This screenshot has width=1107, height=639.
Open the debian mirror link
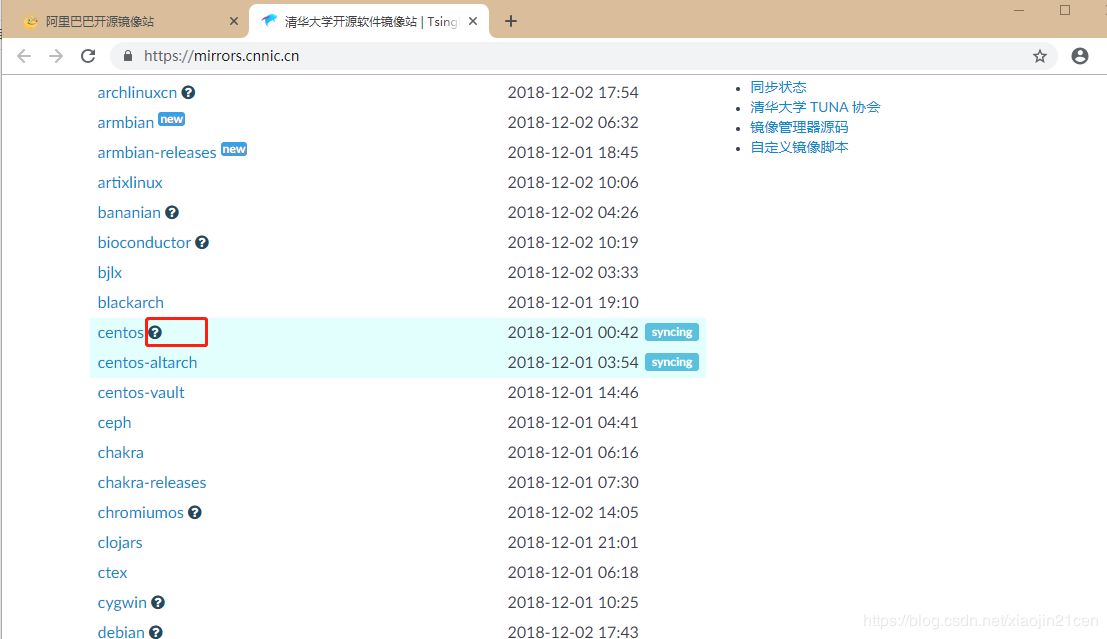coord(121,633)
